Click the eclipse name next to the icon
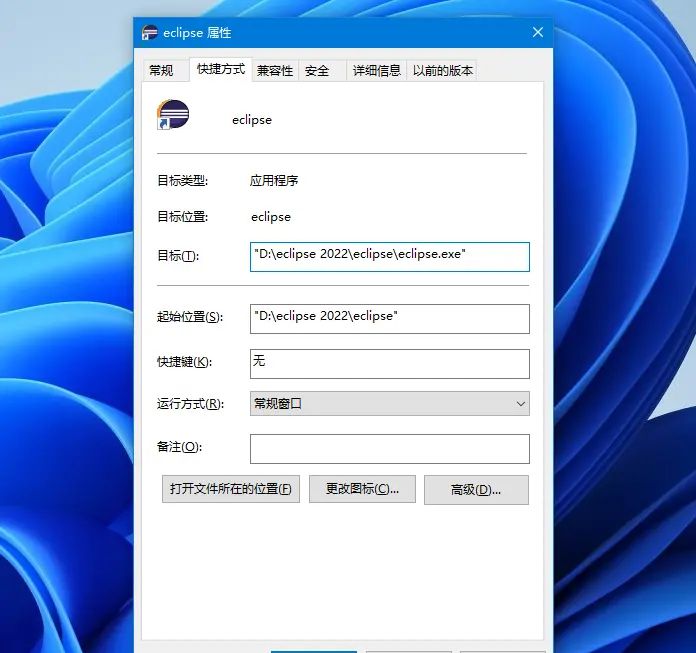Screen dimensions: 696x653 point(251,119)
